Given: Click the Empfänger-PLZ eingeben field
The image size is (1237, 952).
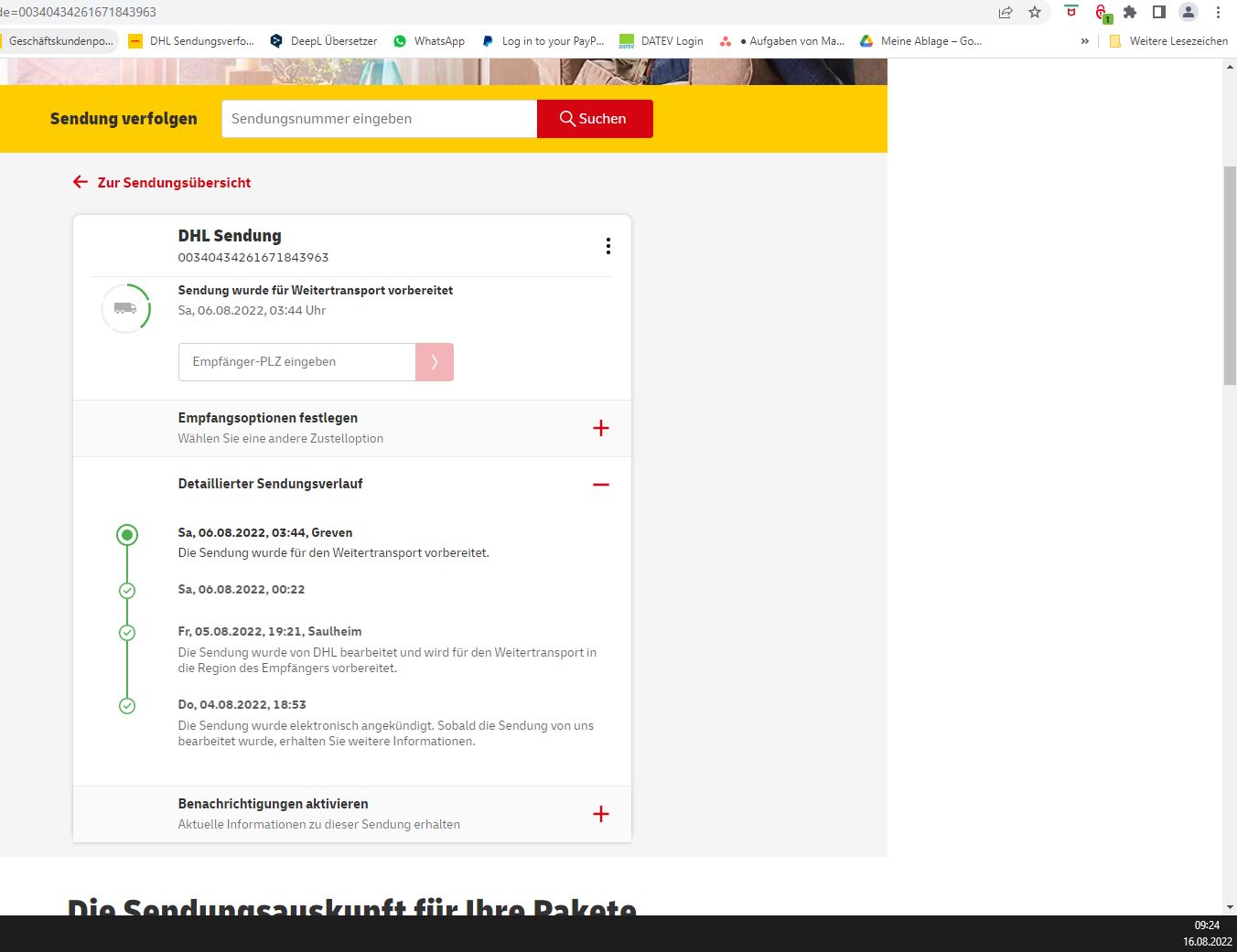Looking at the screenshot, I should 296,362.
